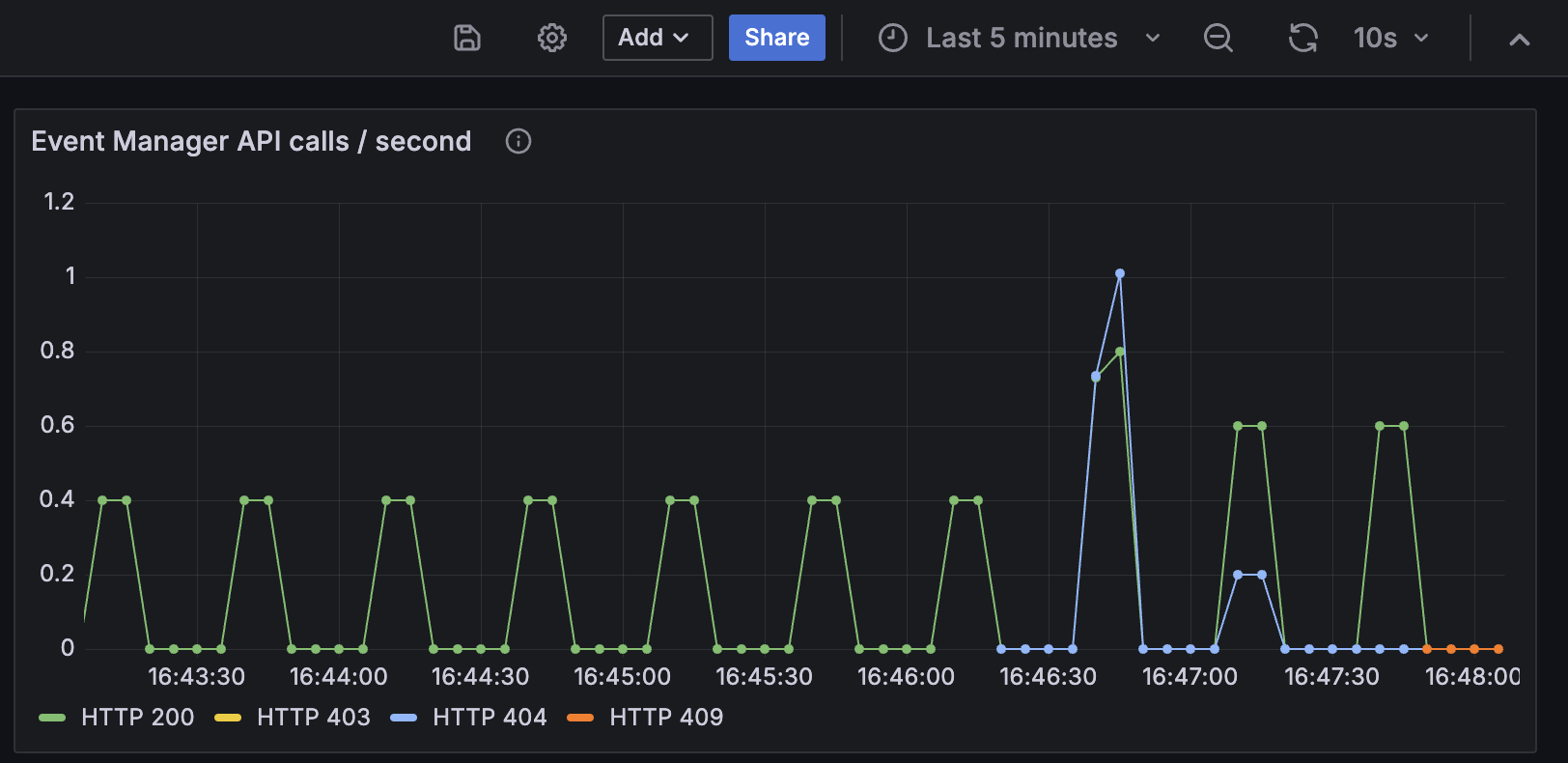The image size is (1568, 763).
Task: Click the clock icon in time picker
Action: (x=893, y=38)
